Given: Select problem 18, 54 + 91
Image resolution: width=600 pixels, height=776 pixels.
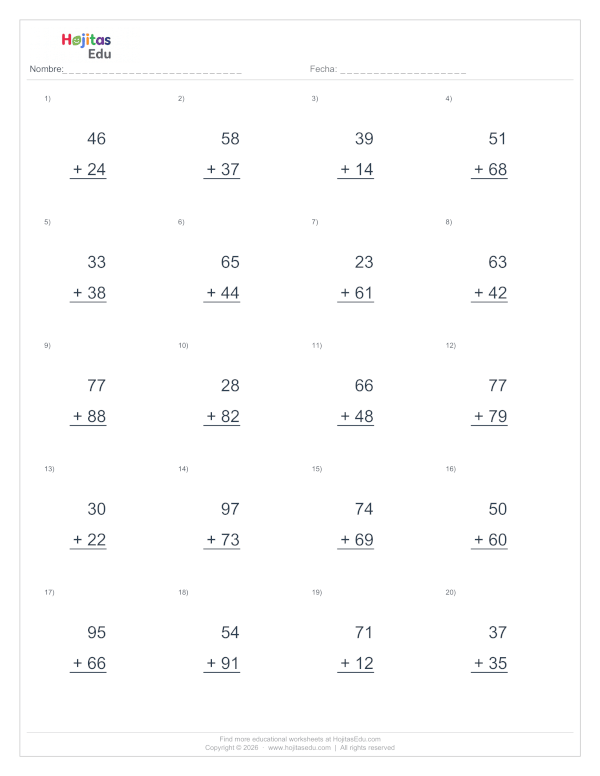Looking at the screenshot, I should pyautogui.click(x=222, y=647).
